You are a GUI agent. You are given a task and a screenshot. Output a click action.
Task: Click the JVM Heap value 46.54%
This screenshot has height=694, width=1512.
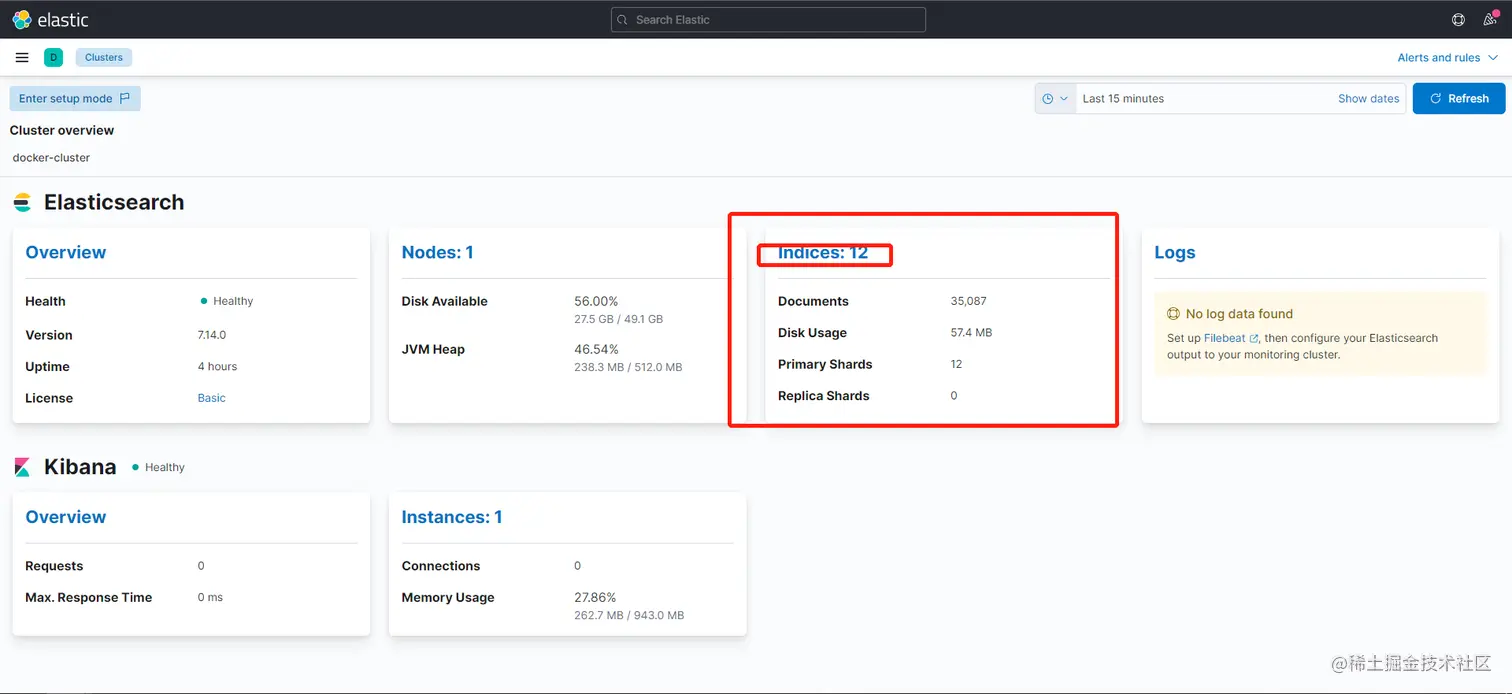click(596, 349)
